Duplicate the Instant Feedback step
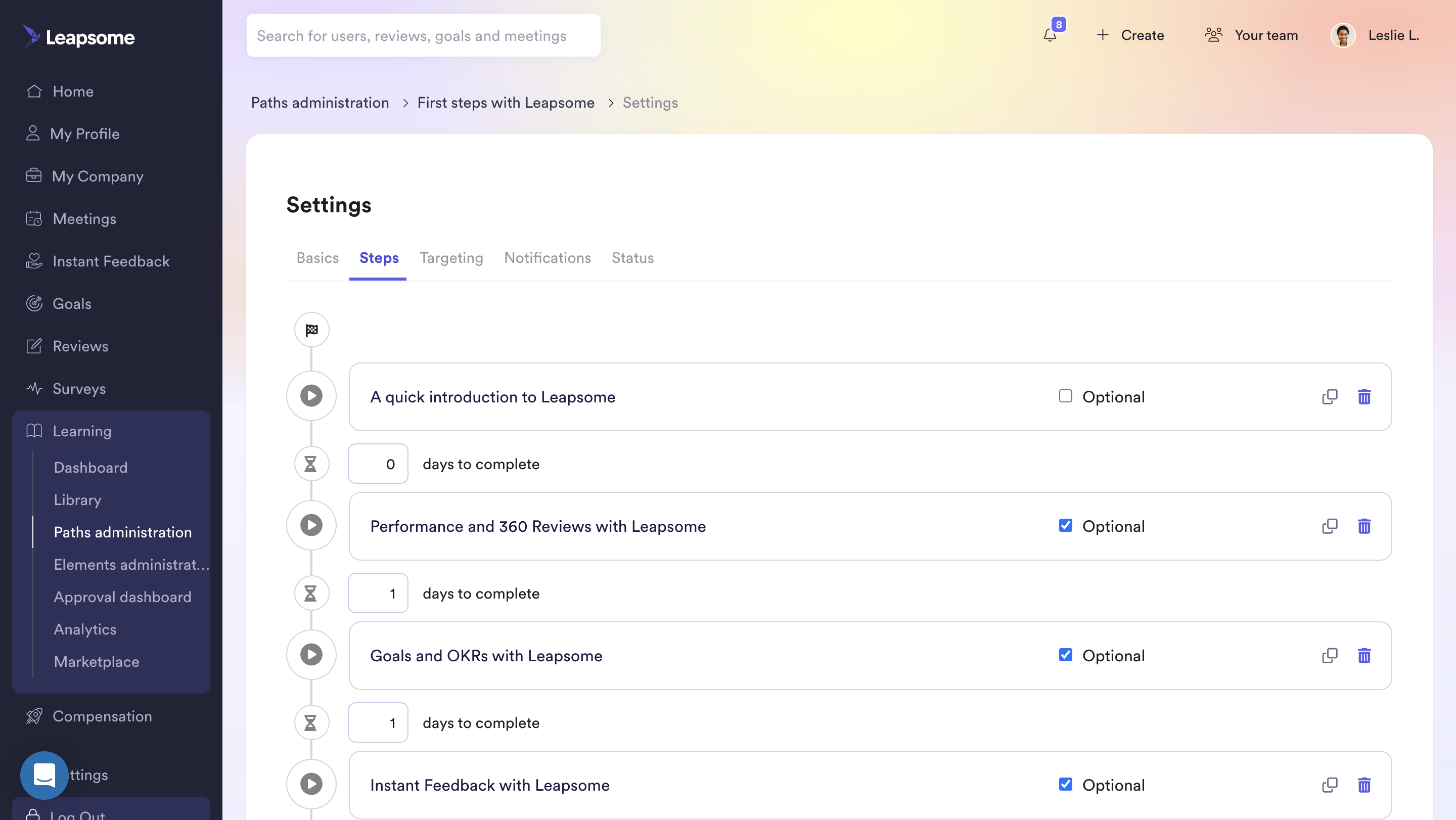 point(1330,785)
